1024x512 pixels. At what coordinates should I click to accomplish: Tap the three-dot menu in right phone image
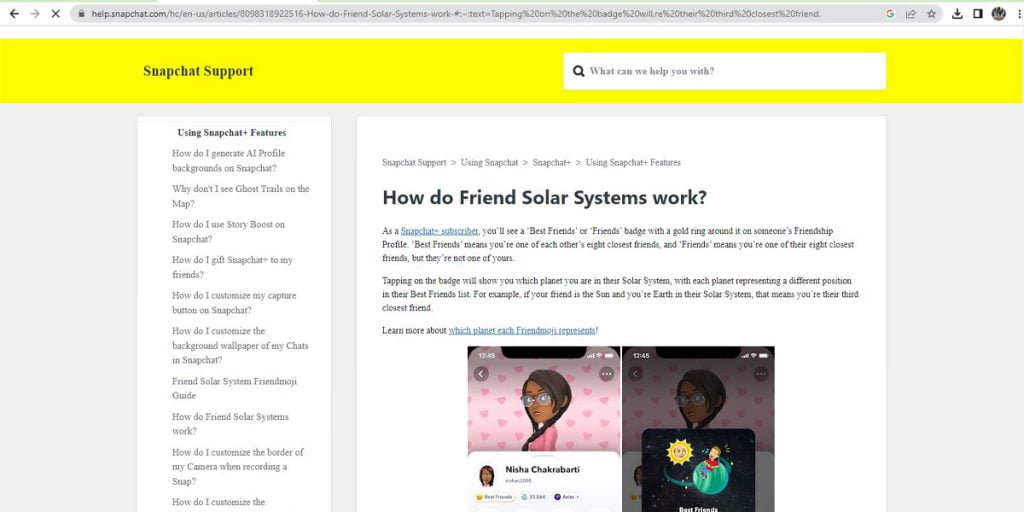[x=761, y=374]
